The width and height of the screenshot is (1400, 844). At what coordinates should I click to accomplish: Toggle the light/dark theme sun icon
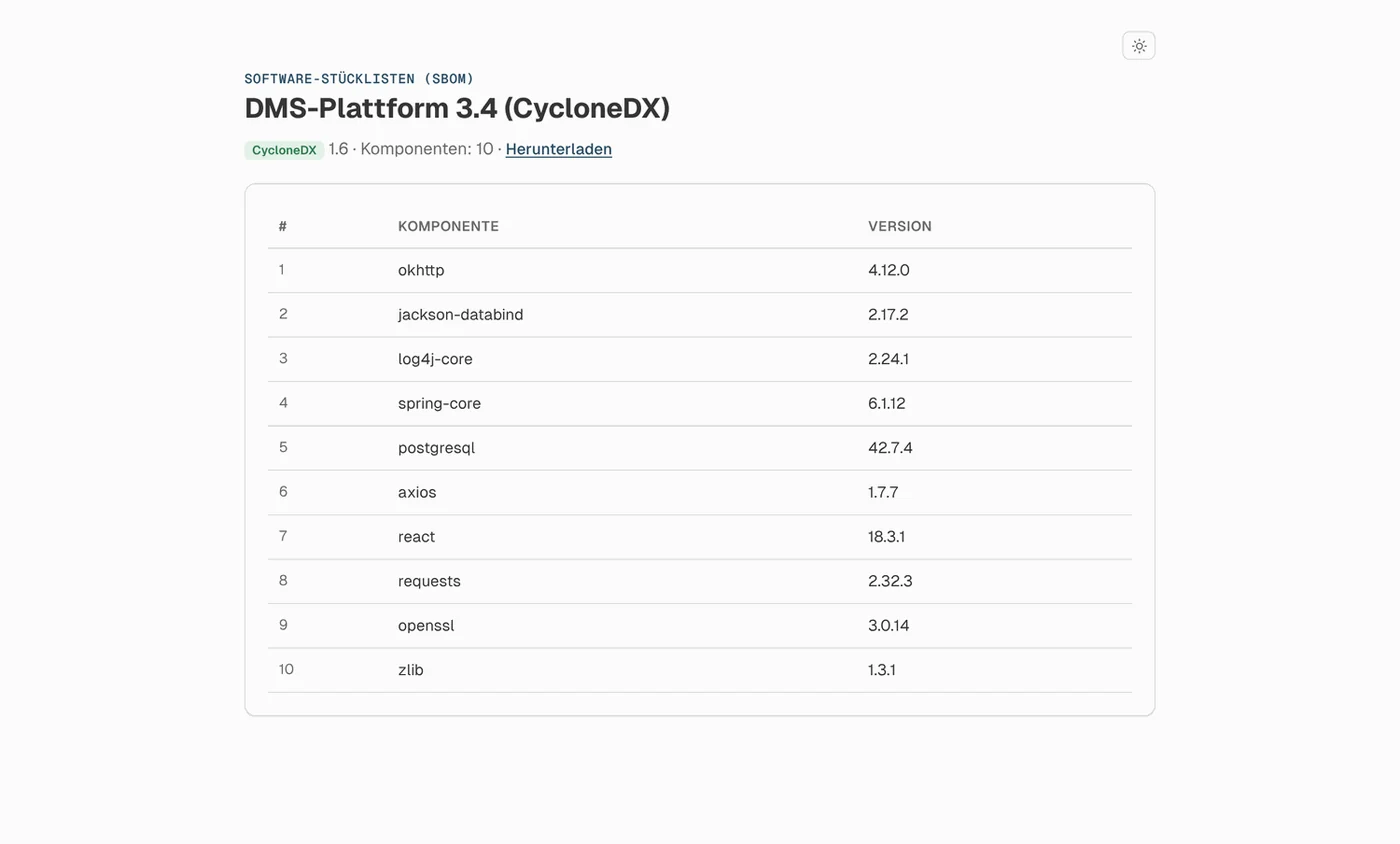point(1138,46)
